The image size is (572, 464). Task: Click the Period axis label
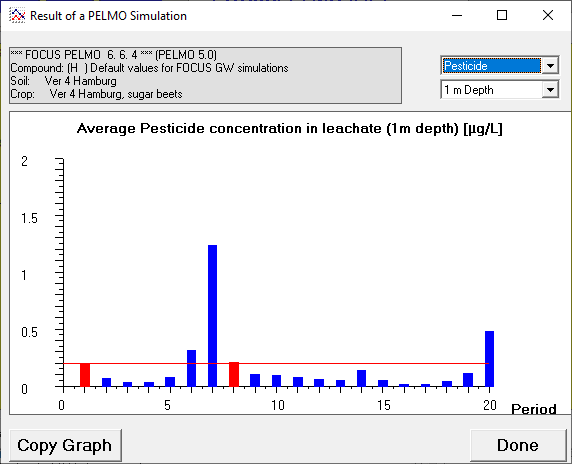[x=534, y=409]
